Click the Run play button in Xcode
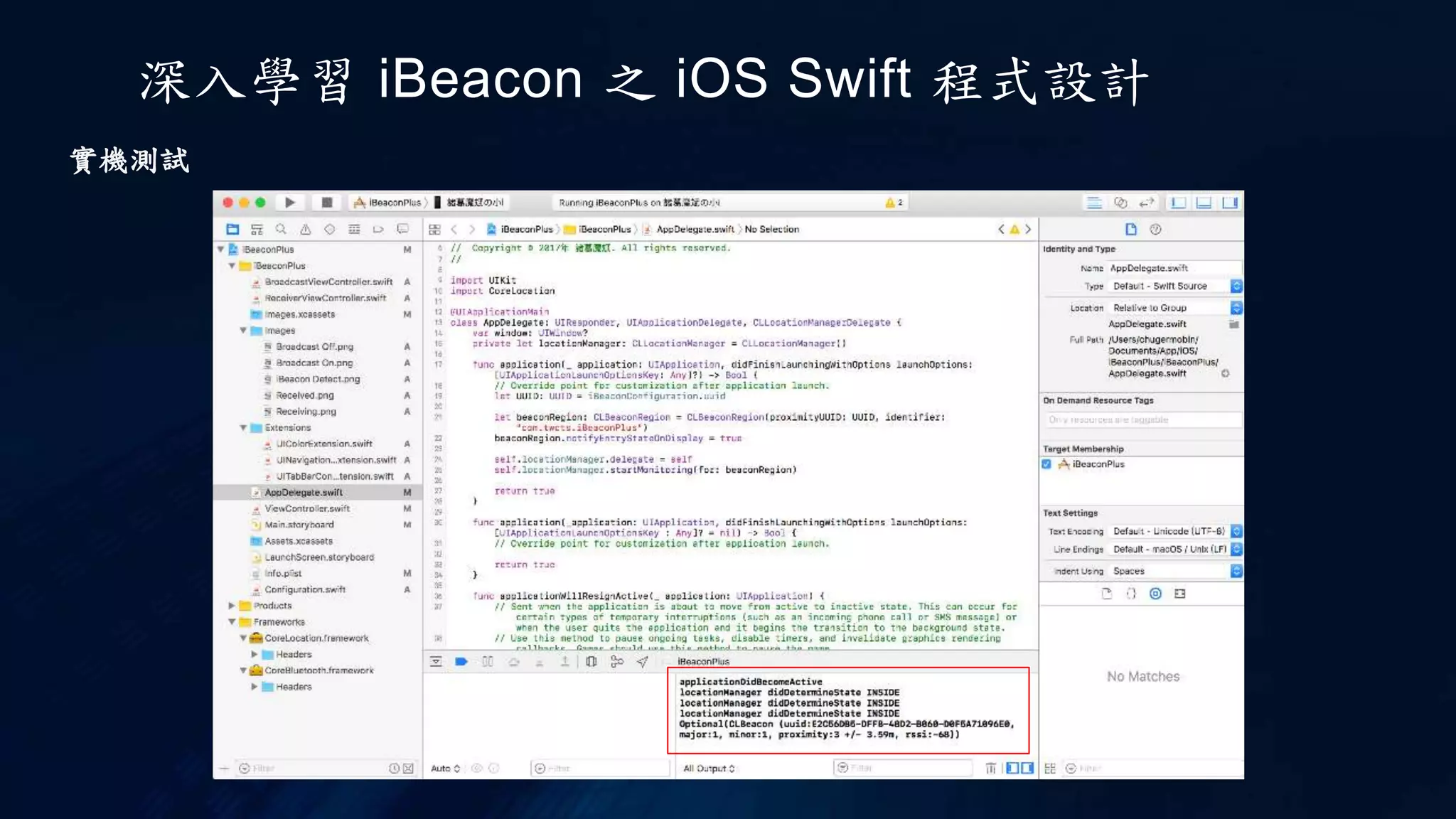1456x819 pixels. tap(290, 203)
